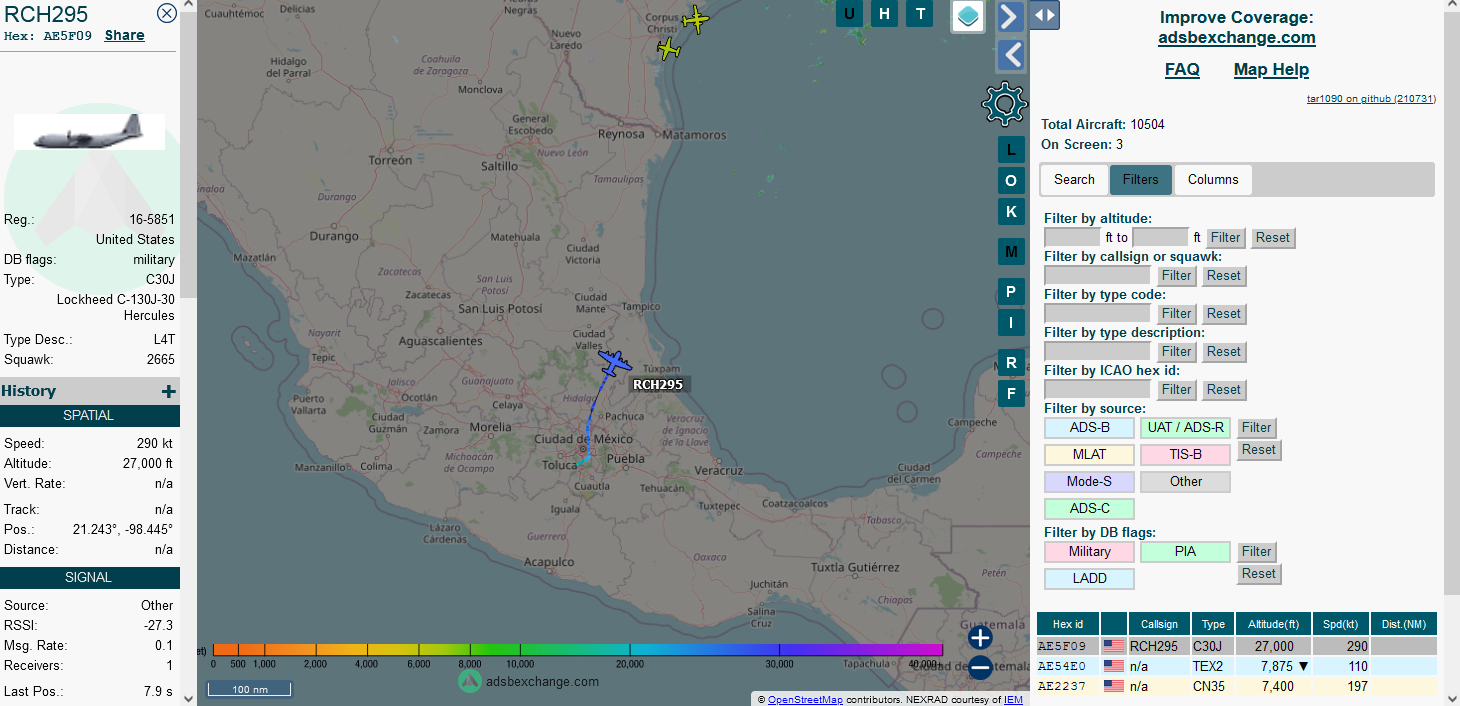Image resolution: width=1460 pixels, height=706 pixels.
Task: Select the AE54E0 TEX2 table row
Action: [1237, 666]
